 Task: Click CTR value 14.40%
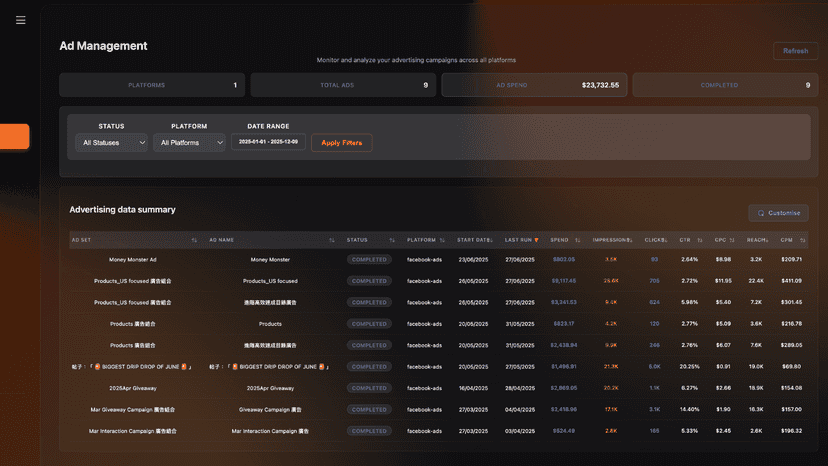pyautogui.click(x=689, y=409)
